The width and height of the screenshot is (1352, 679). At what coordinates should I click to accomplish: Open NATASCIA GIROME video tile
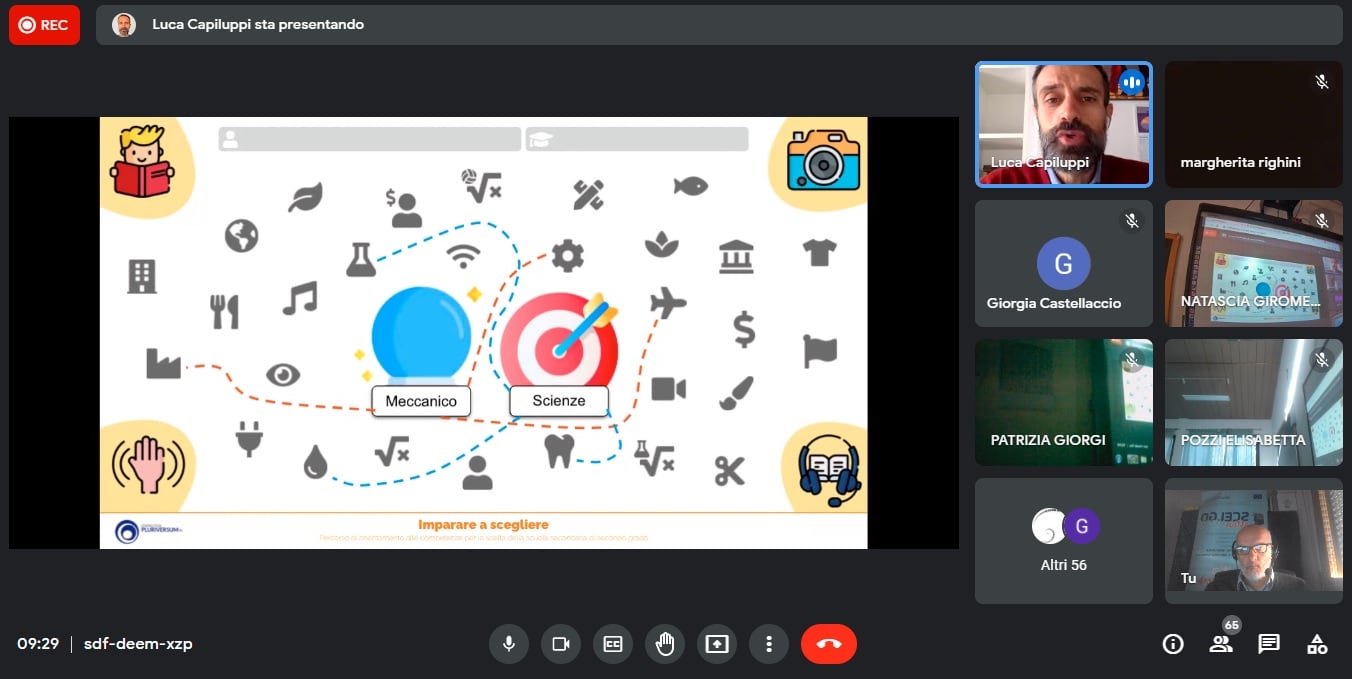pos(1253,264)
